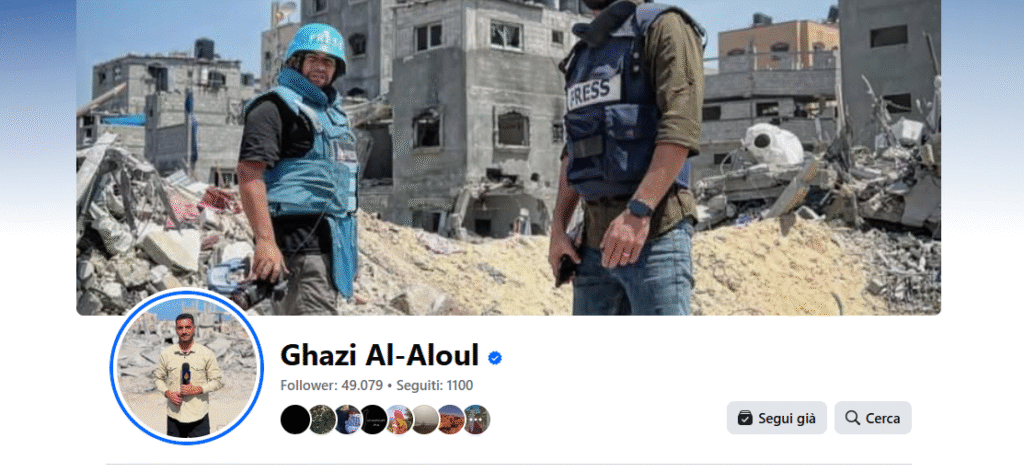This screenshot has height=472, width=1024.
Task: Open the seventh orange desert follower avatar
Action: (x=451, y=419)
